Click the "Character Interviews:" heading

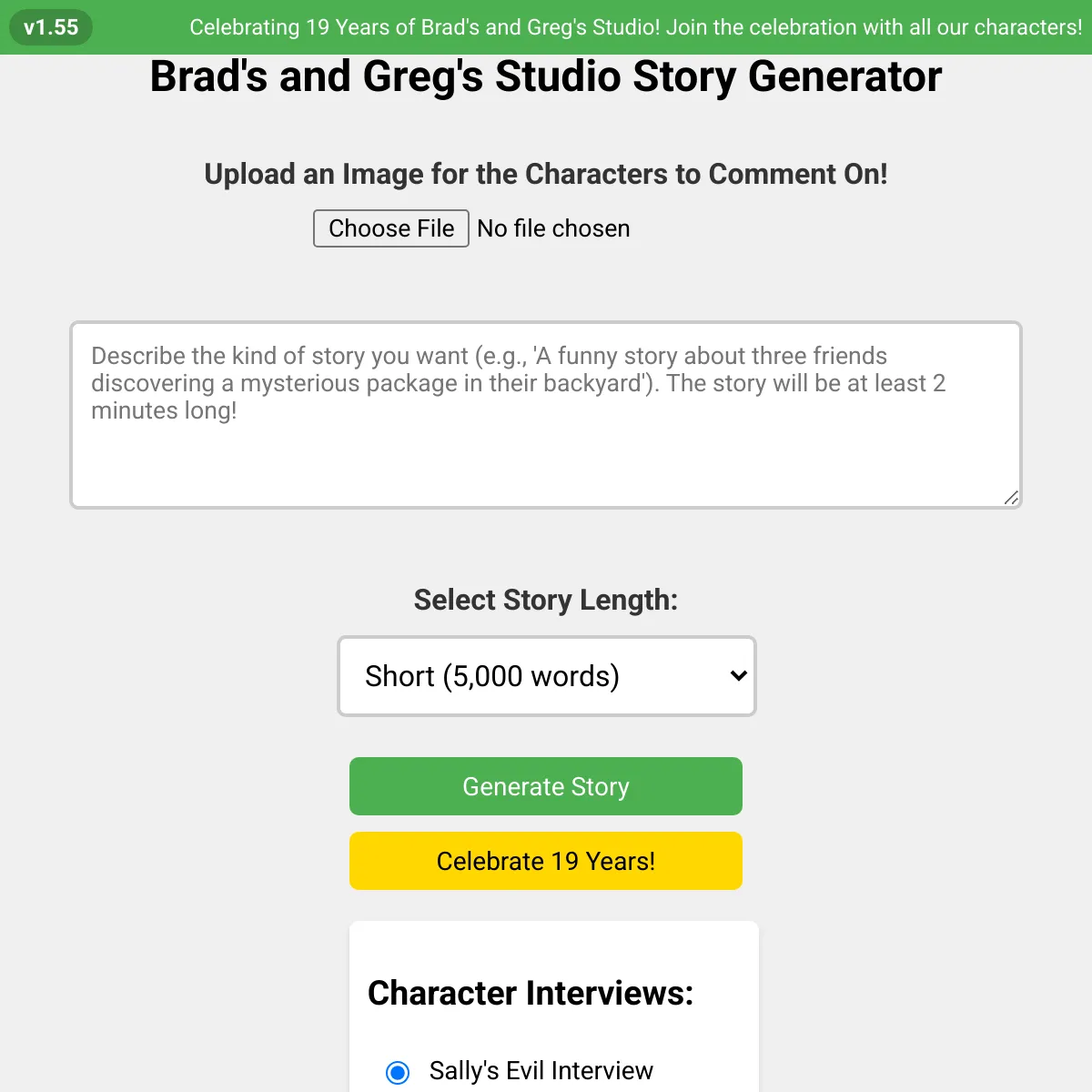pos(531,993)
